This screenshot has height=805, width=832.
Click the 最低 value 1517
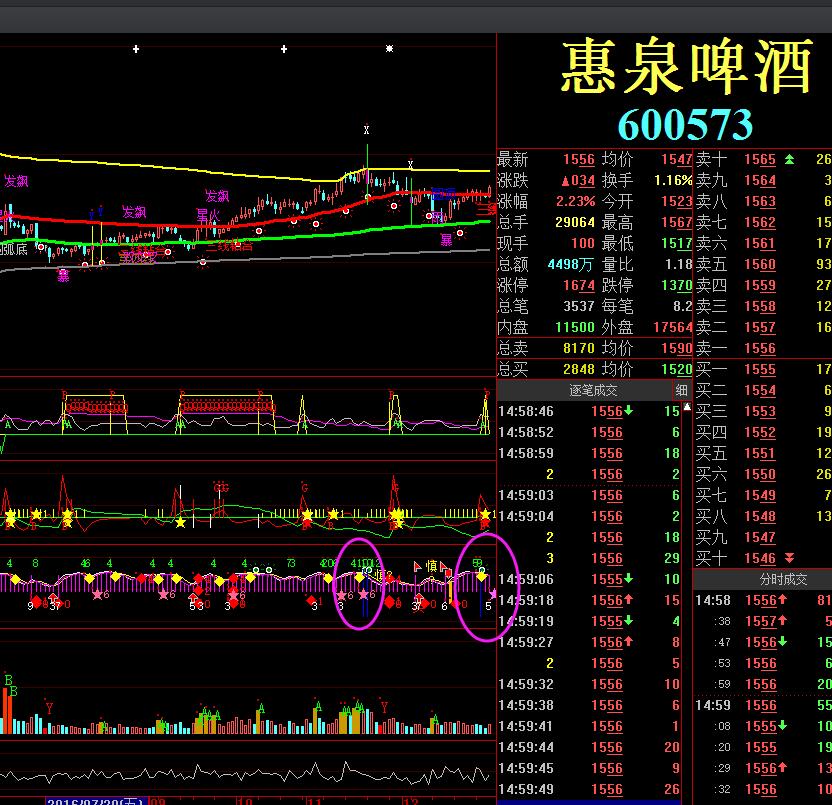tap(677, 244)
